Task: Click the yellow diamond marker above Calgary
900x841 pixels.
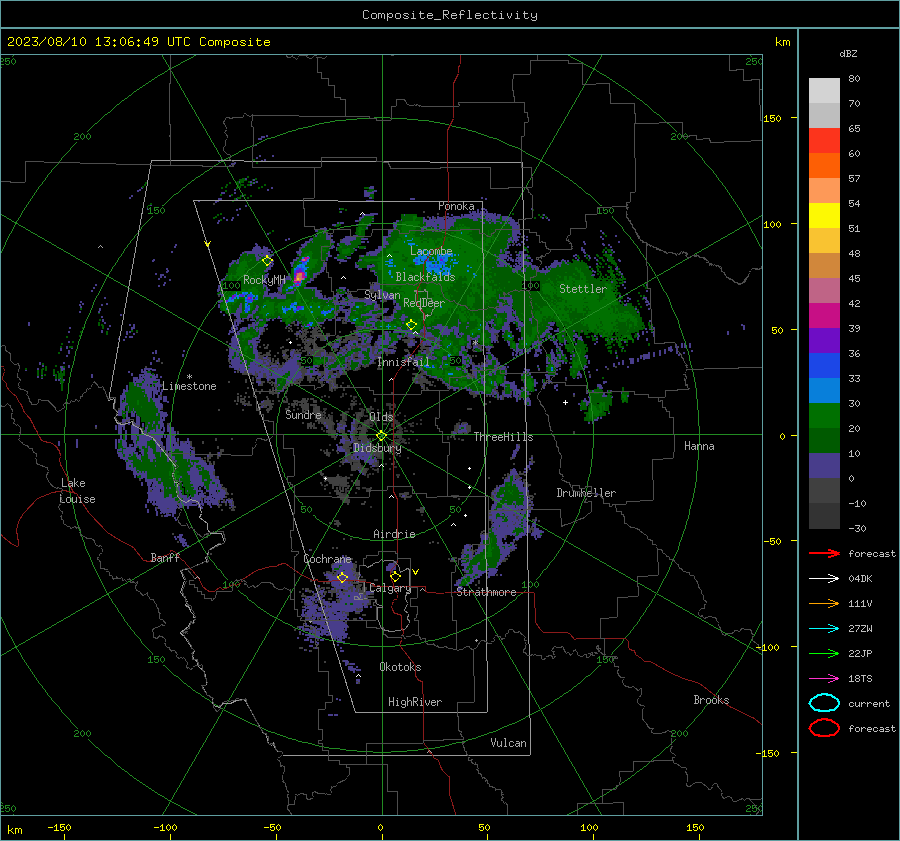Action: (x=395, y=576)
